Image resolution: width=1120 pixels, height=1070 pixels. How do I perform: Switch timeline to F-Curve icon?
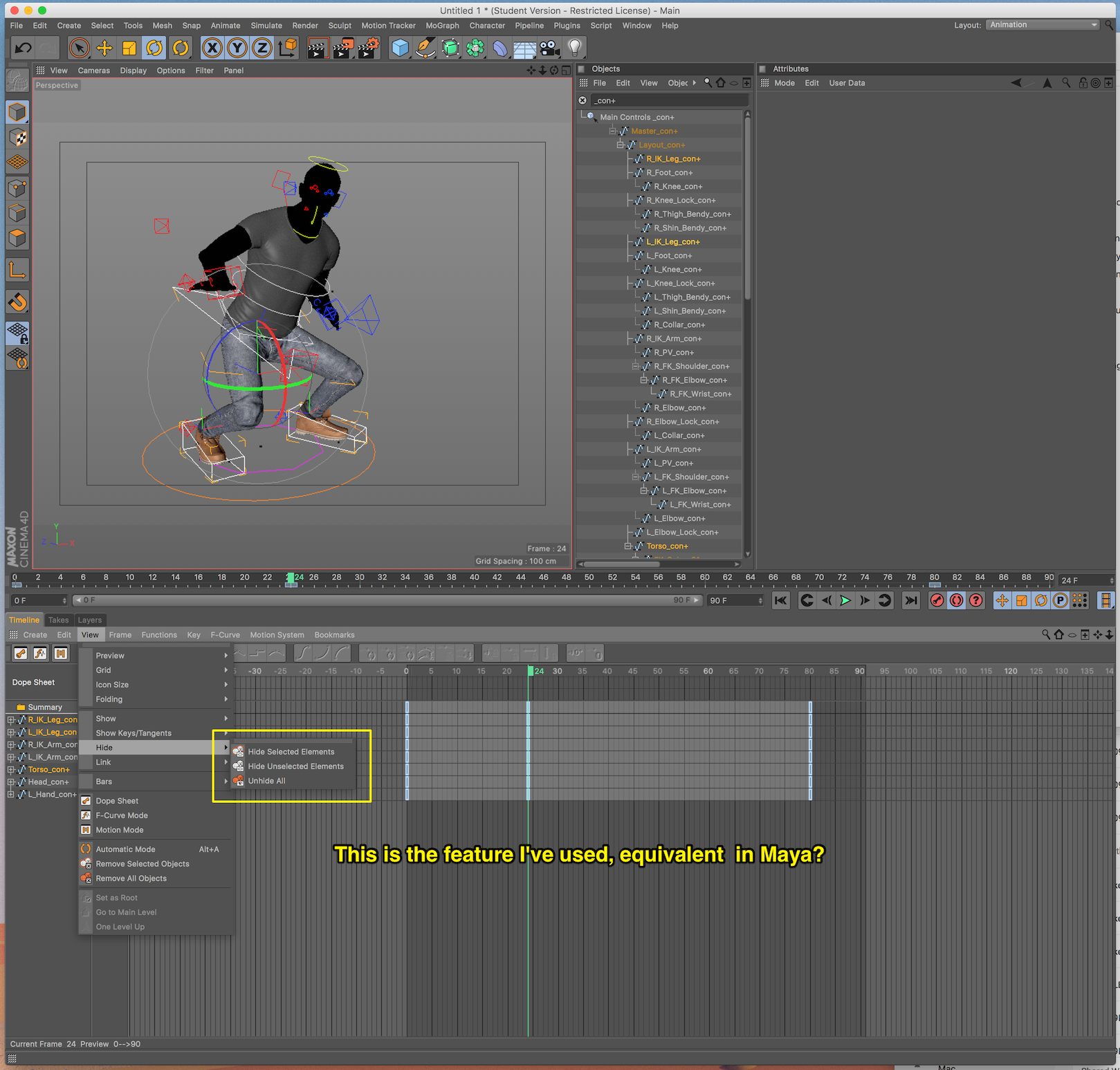pos(41,653)
